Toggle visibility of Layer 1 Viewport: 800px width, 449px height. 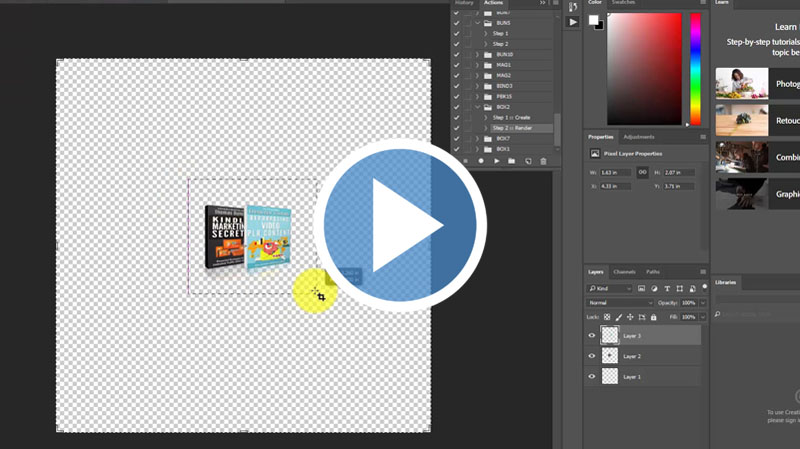click(x=592, y=377)
